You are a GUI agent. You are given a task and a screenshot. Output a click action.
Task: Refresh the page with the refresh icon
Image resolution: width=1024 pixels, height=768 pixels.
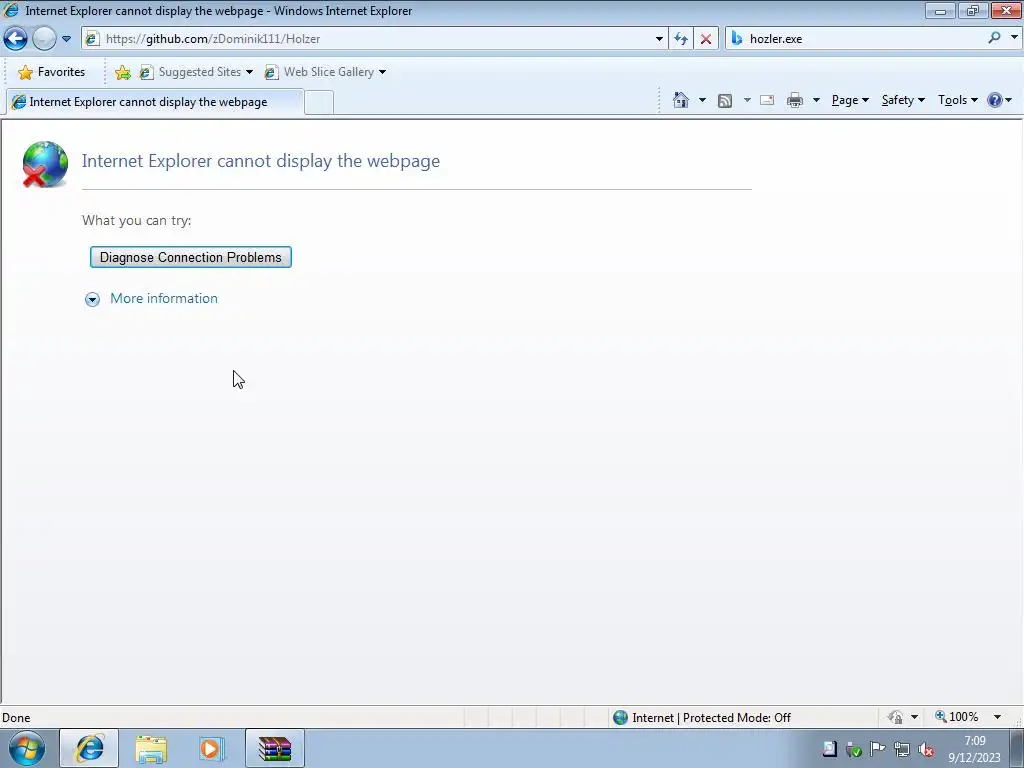[680, 39]
